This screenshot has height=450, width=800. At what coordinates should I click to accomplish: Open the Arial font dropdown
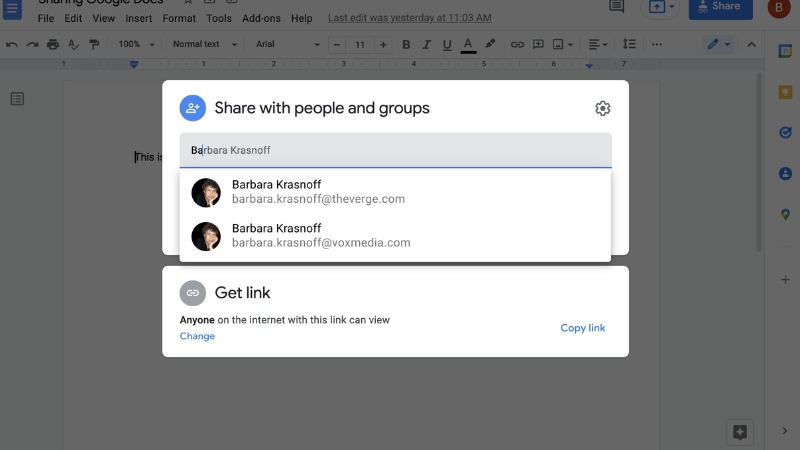pos(287,44)
